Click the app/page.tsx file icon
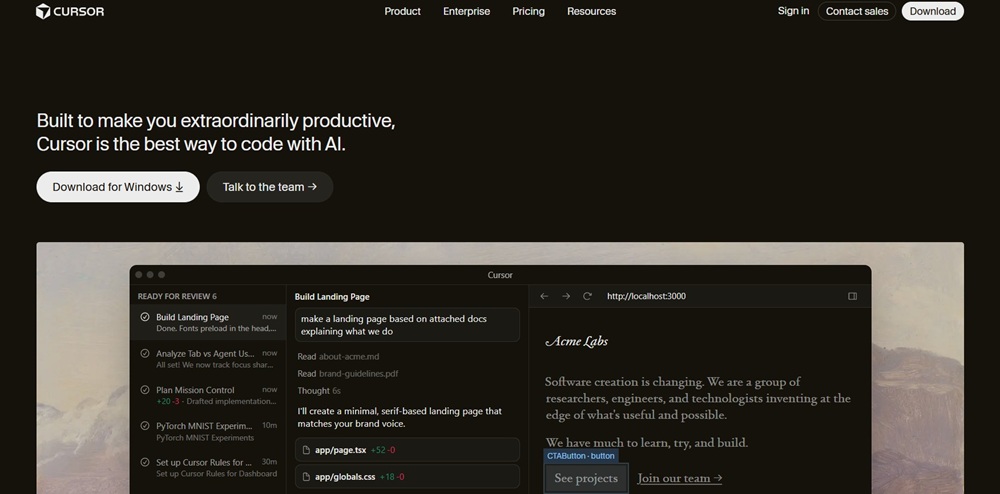 pos(307,450)
